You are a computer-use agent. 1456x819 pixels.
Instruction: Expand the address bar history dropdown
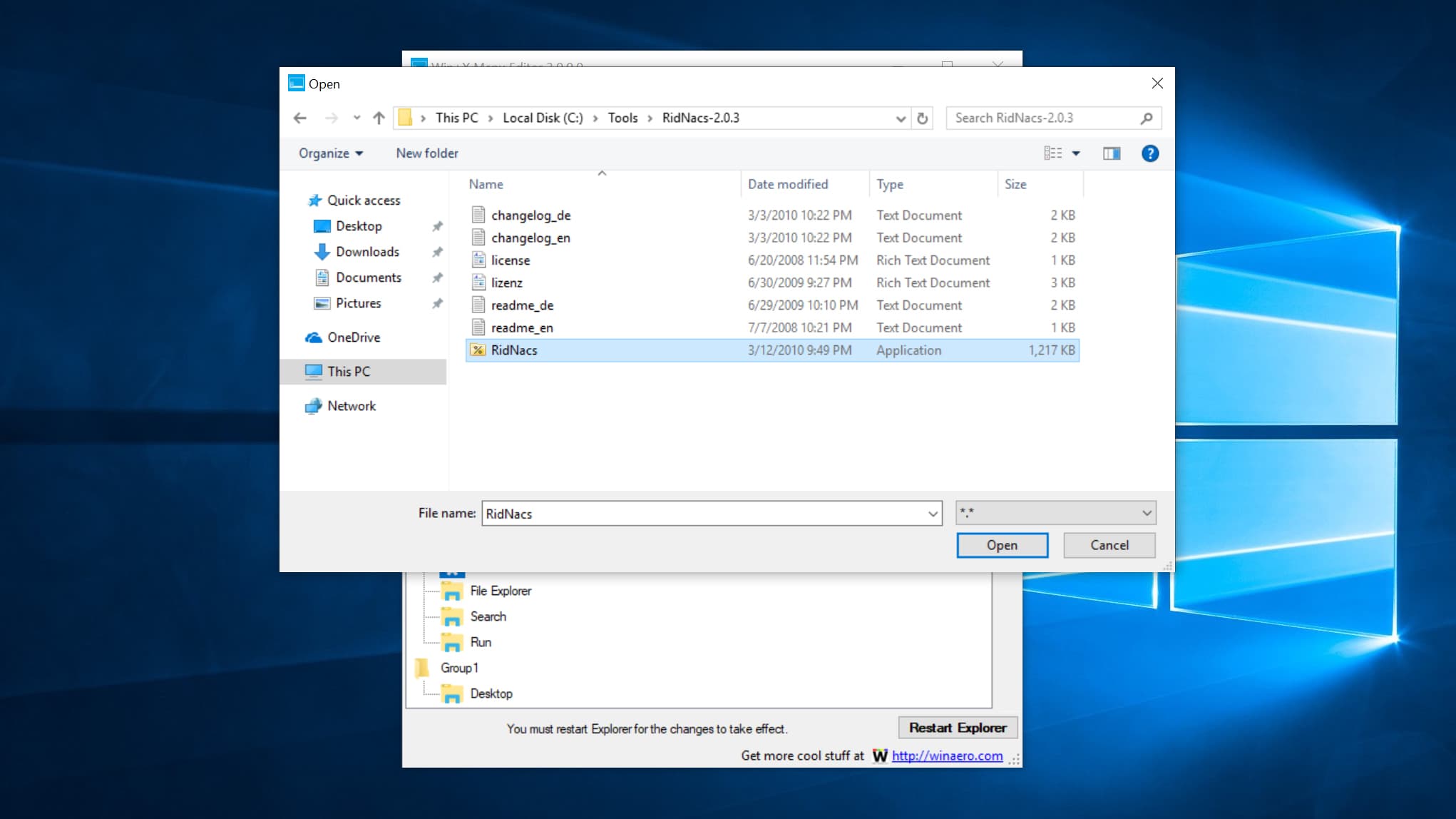pos(901,118)
